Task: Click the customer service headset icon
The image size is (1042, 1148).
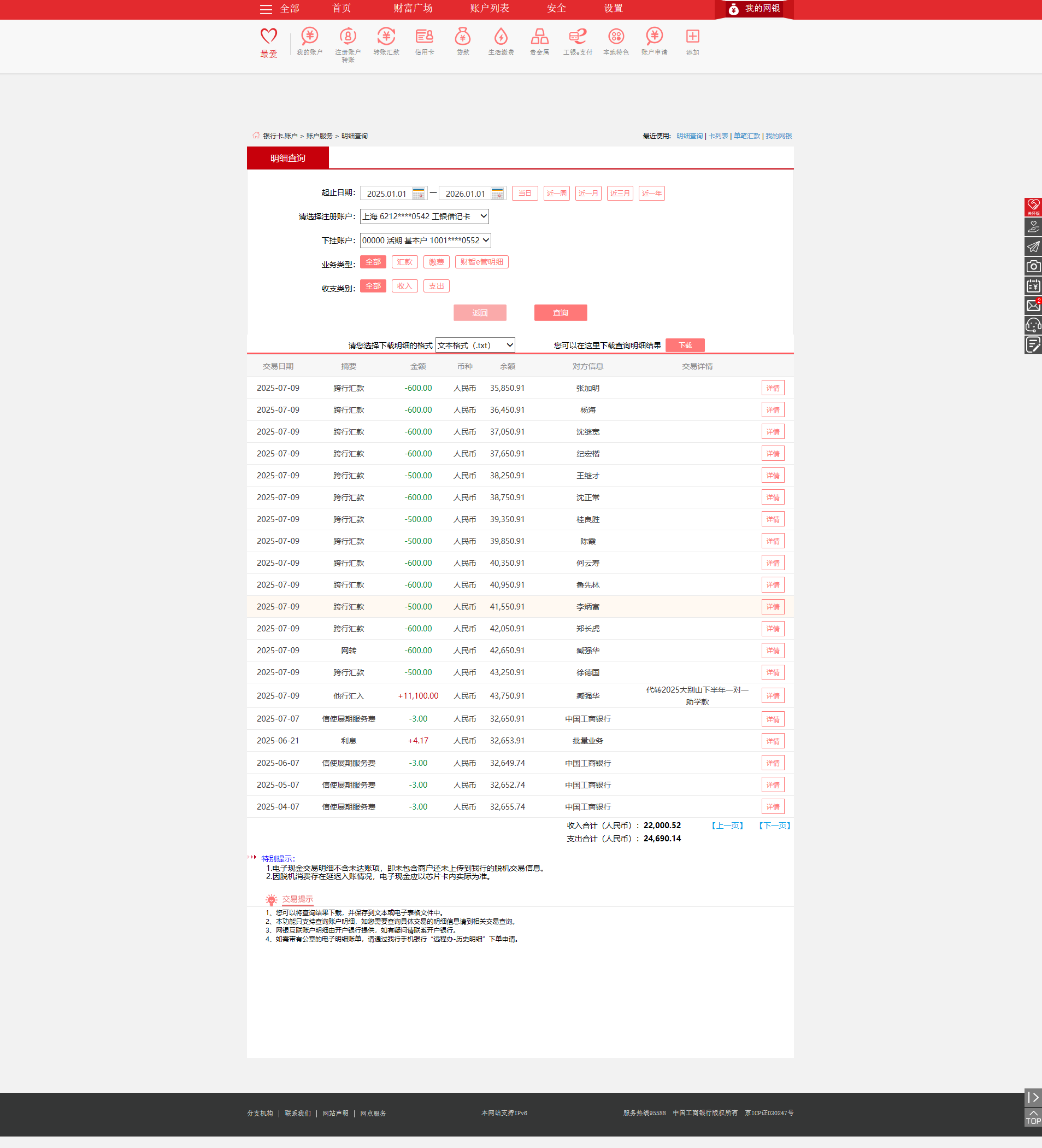Action: 1033,325
